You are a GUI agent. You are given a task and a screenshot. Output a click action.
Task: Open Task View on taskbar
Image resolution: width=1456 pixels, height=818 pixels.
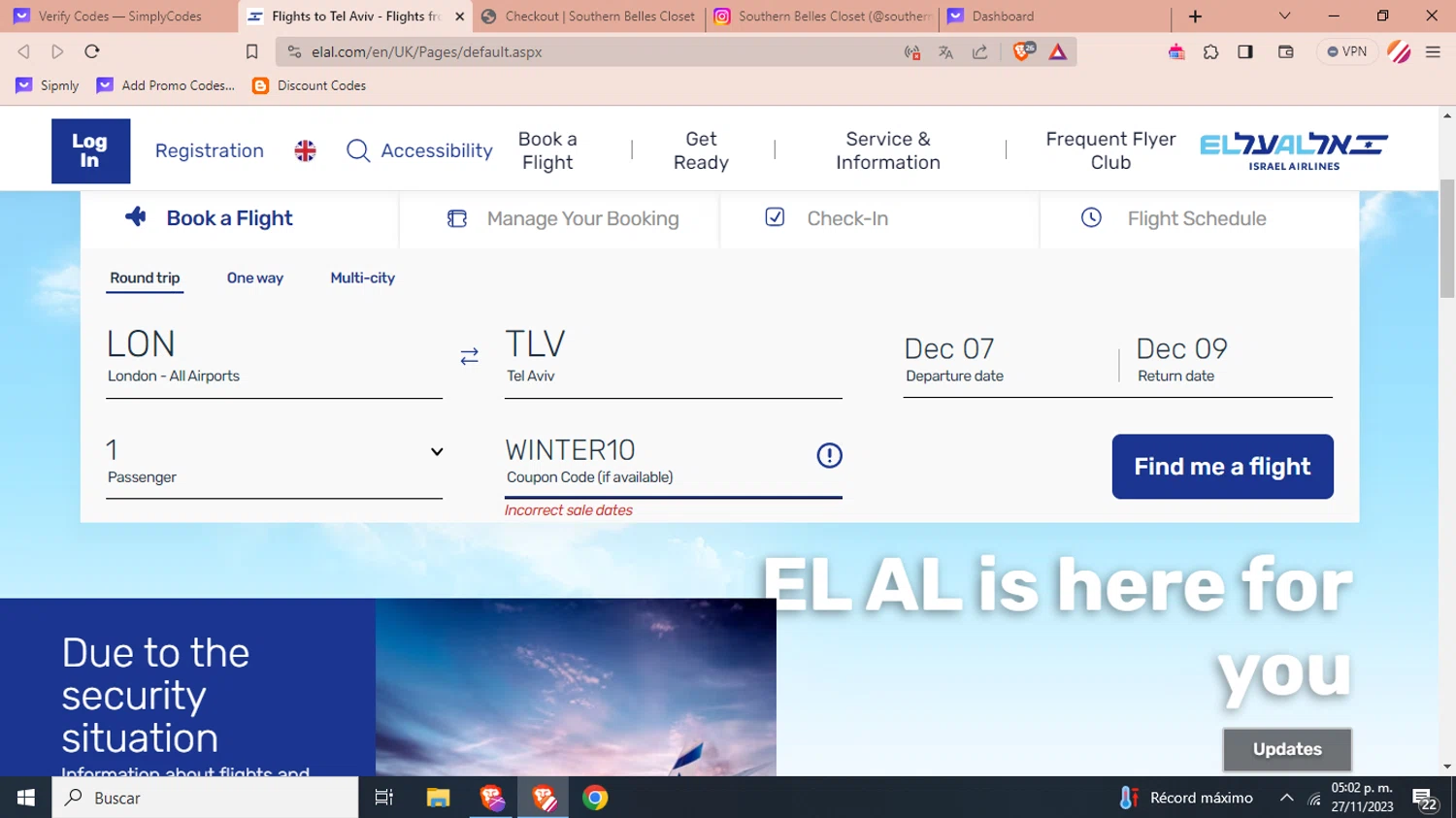(x=383, y=798)
